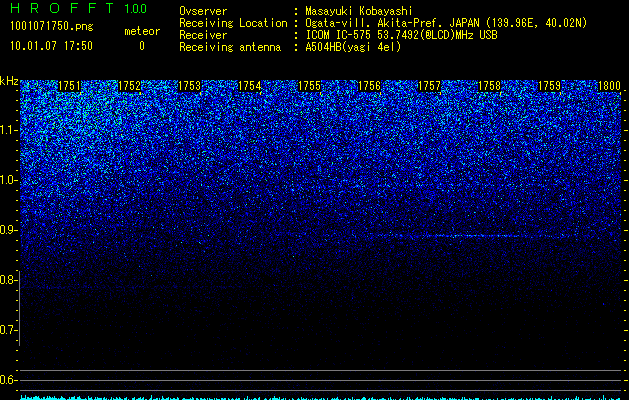Click the Receiving Location label
Screen dimensions: 629x400
pyautogui.click(x=233, y=23)
